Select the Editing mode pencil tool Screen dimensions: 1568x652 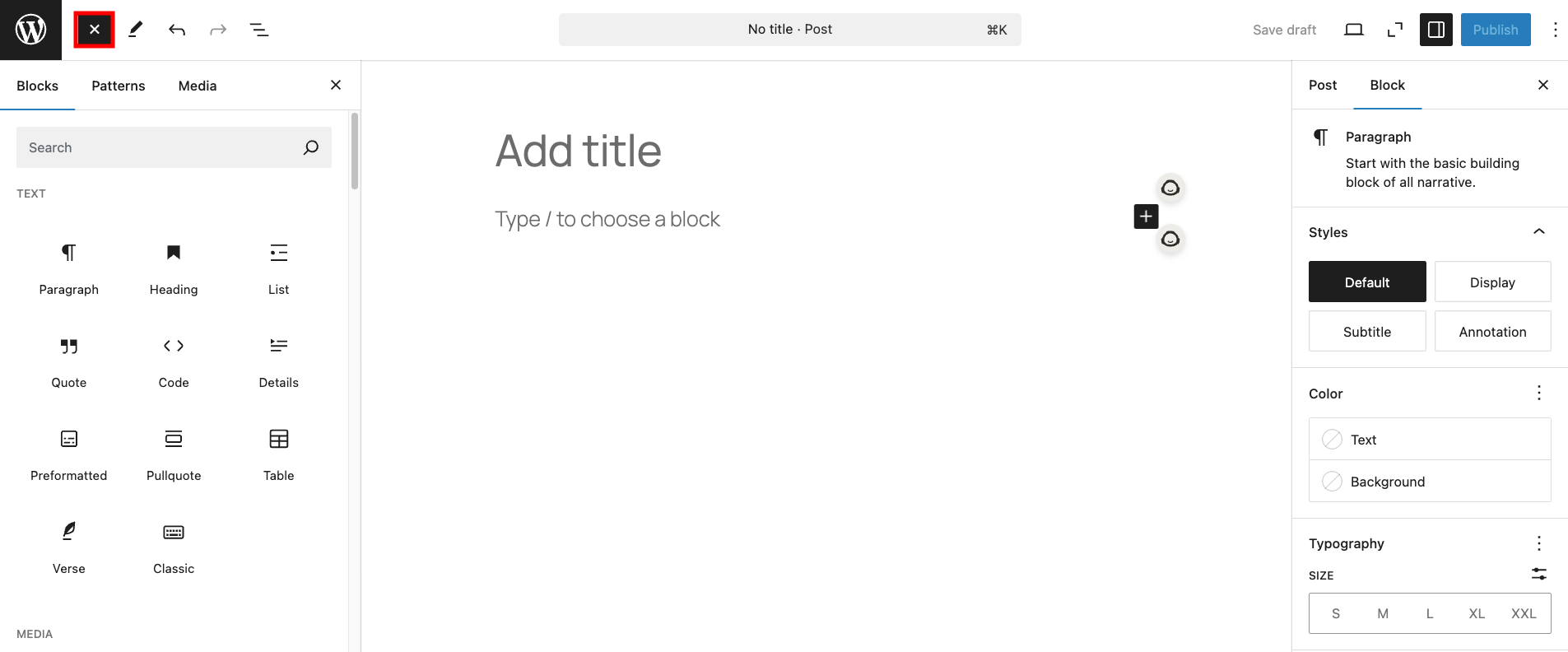coord(135,29)
